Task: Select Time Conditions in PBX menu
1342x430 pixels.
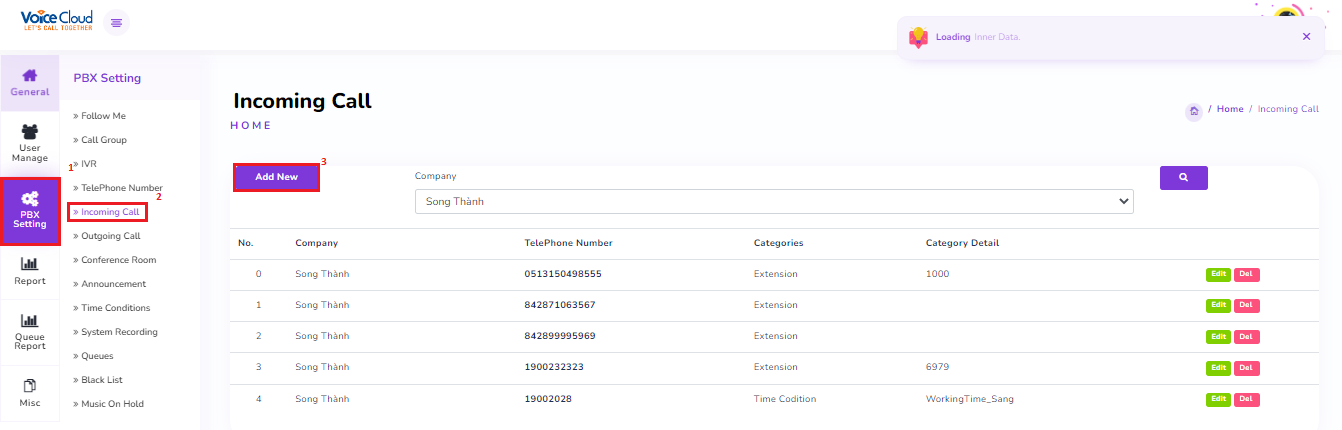Action: click(115, 308)
